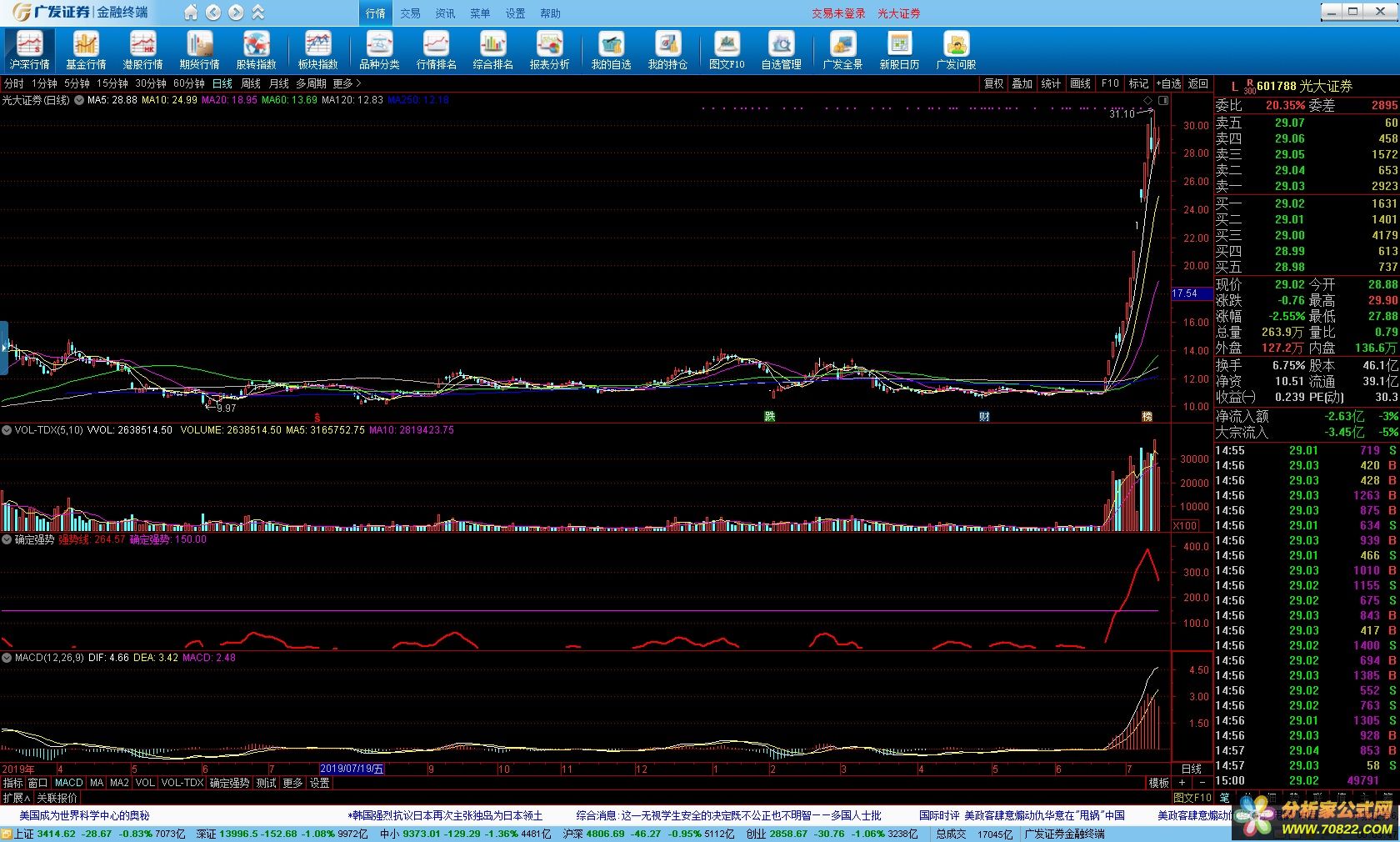The image size is (1400, 842).
Task: Click the zoom-in plus button near 日线
Action: [1182, 783]
